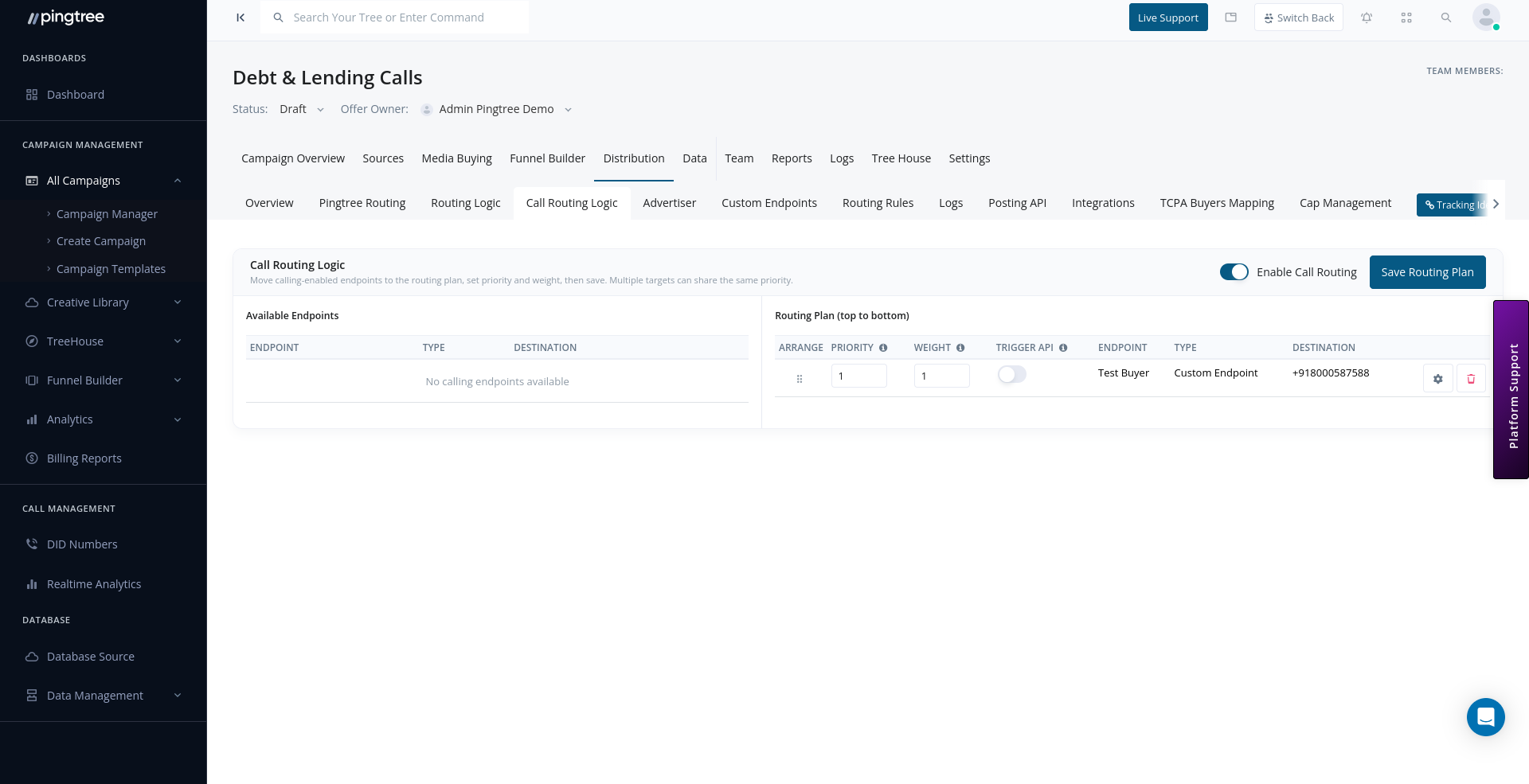Click the Switch Back button

[1298, 17]
